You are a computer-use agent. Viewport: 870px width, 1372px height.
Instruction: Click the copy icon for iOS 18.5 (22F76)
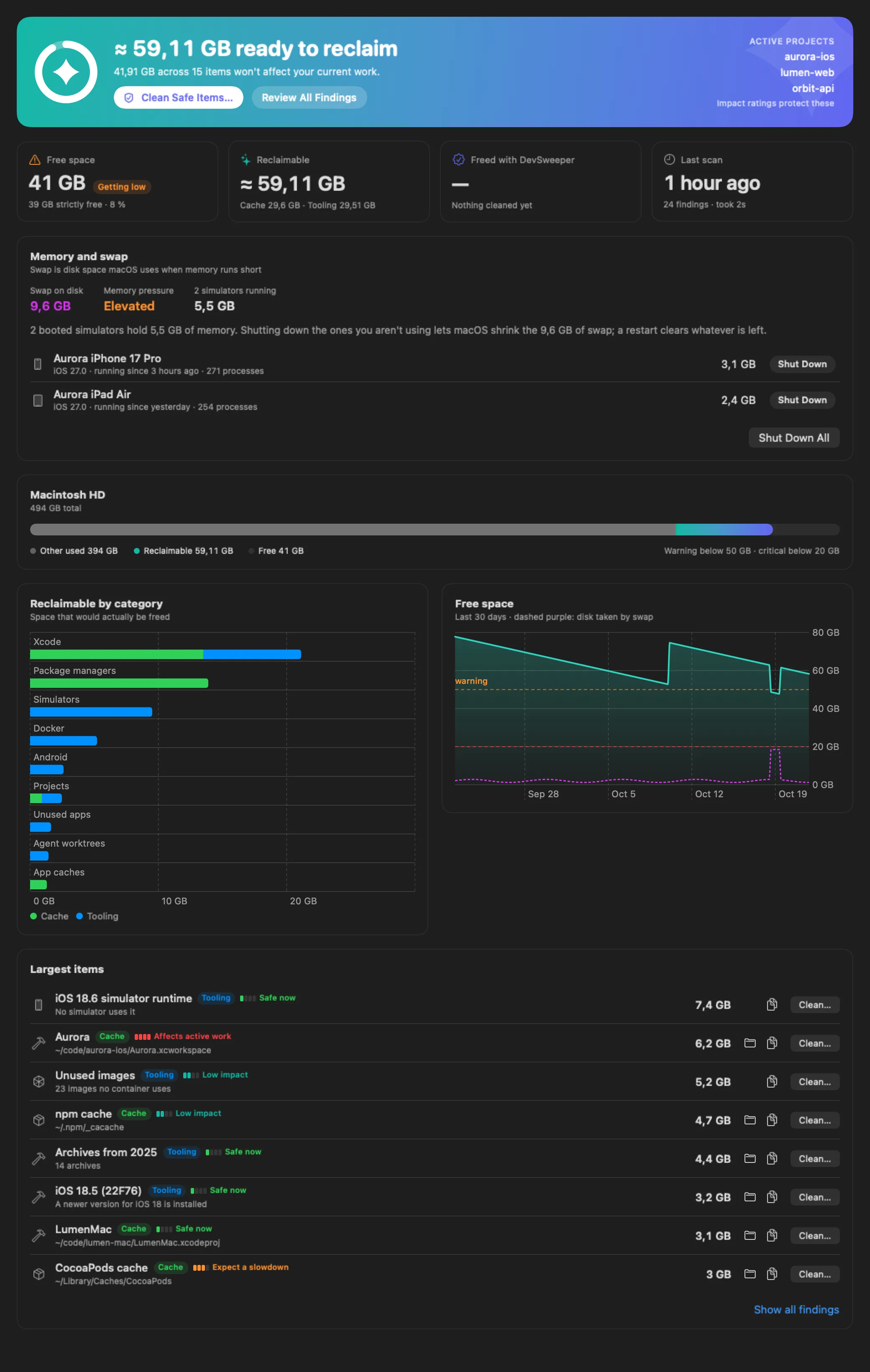tap(772, 1197)
